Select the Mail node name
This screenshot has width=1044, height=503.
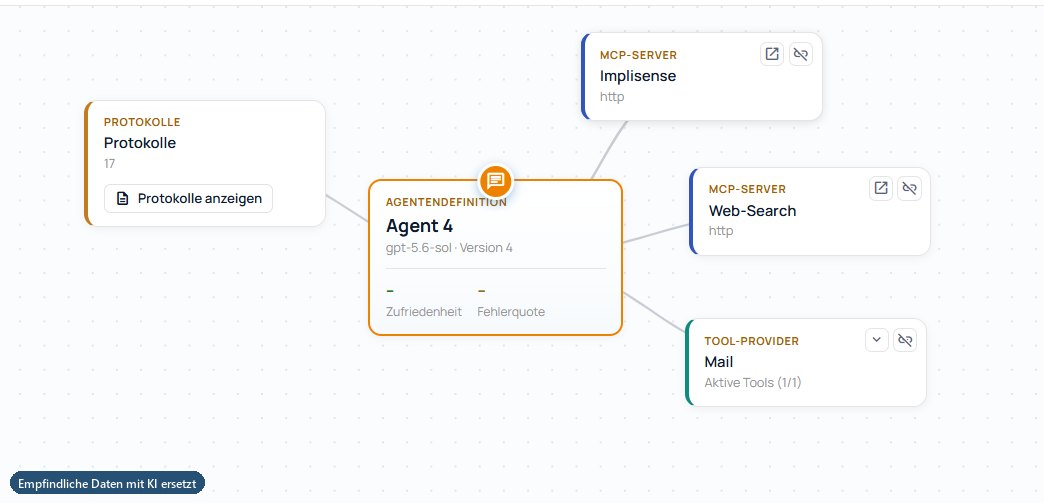719,362
